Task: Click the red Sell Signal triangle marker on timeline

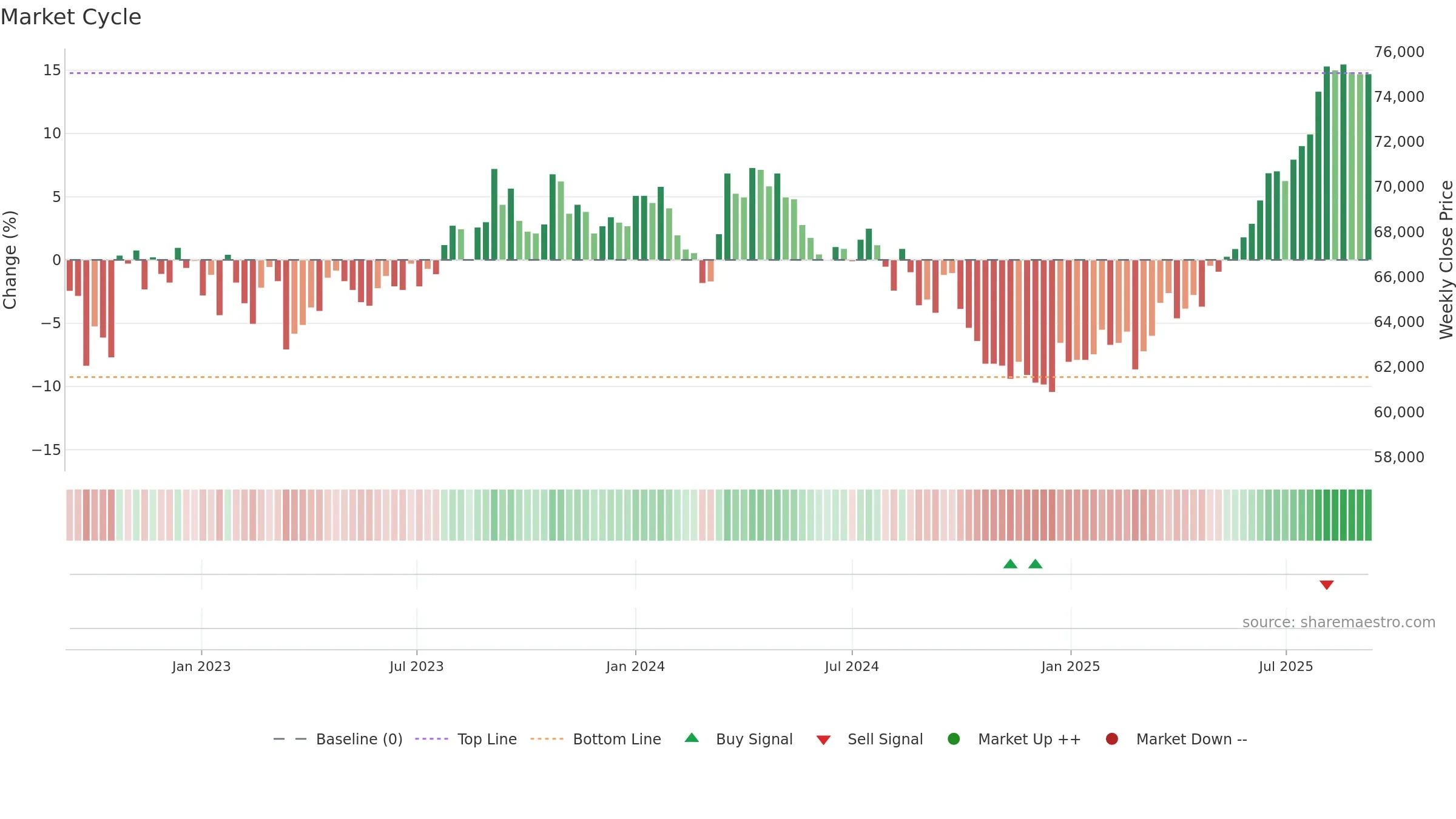Action: [x=1326, y=585]
